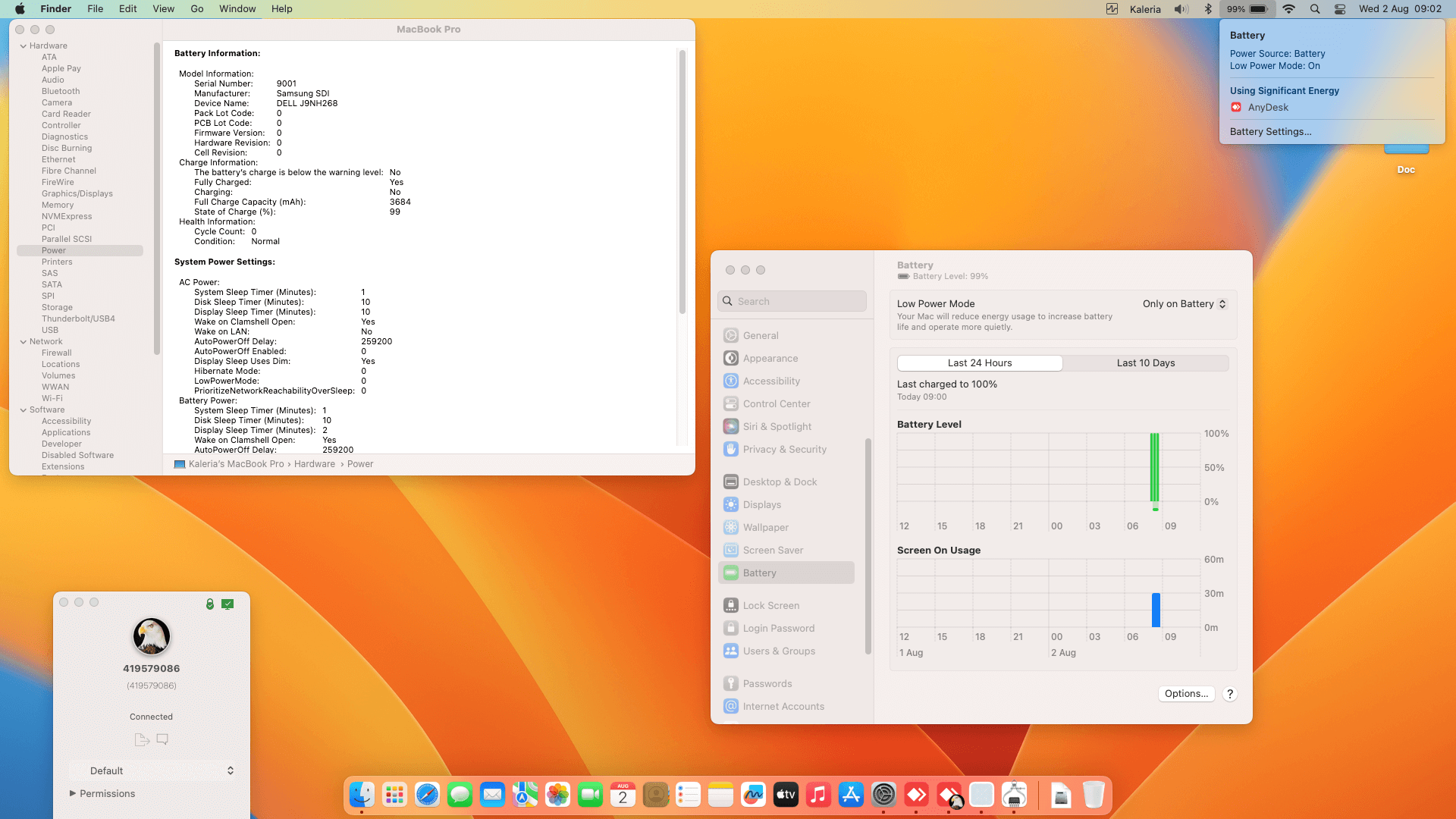Click the green monitor status icon
1456x819 pixels.
coord(227,604)
